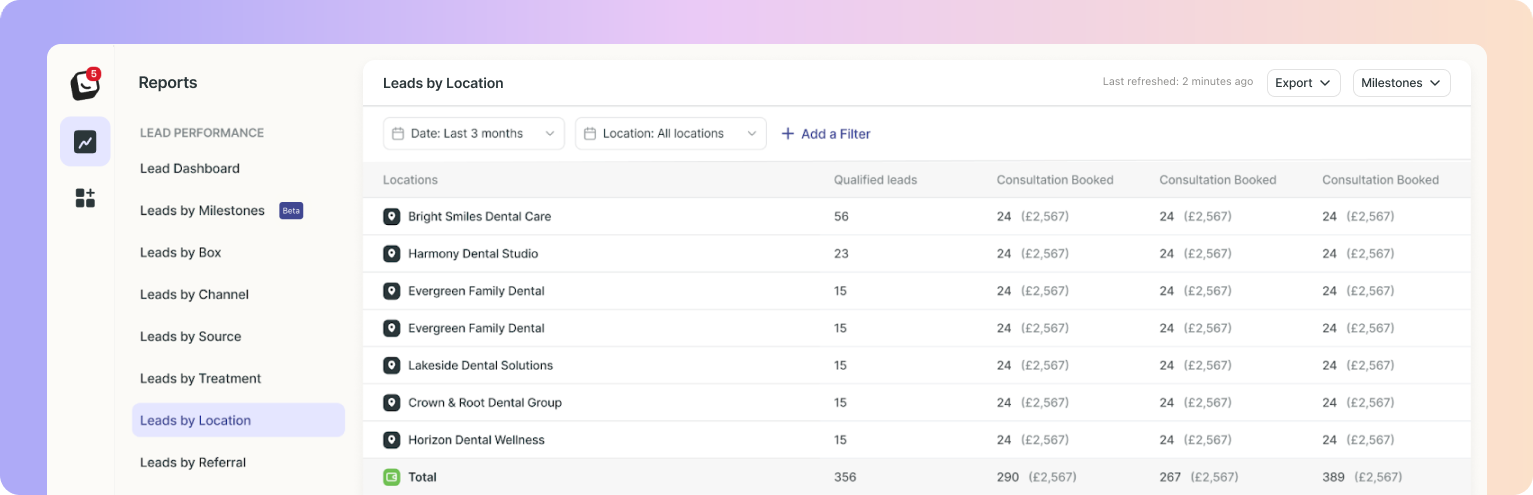Open Lead Dashboard report

click(190, 169)
